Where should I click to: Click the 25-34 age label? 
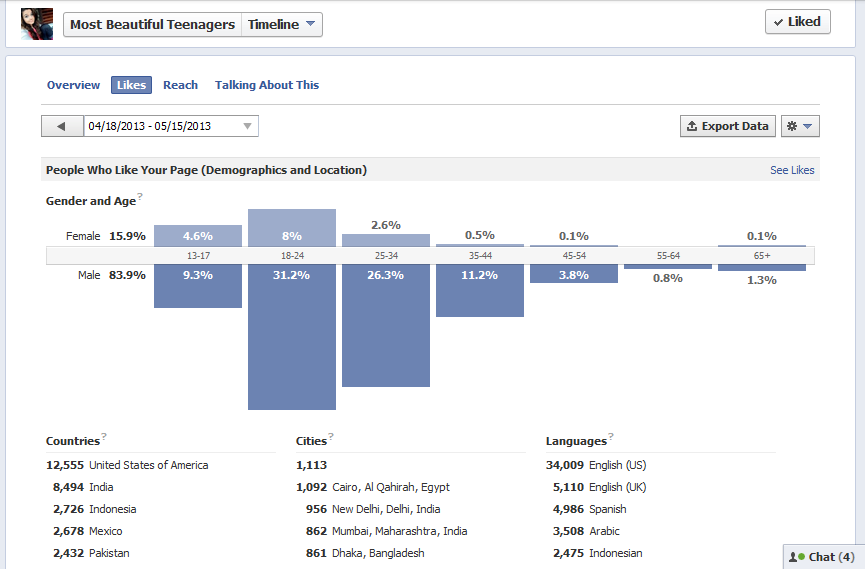[x=386, y=256]
